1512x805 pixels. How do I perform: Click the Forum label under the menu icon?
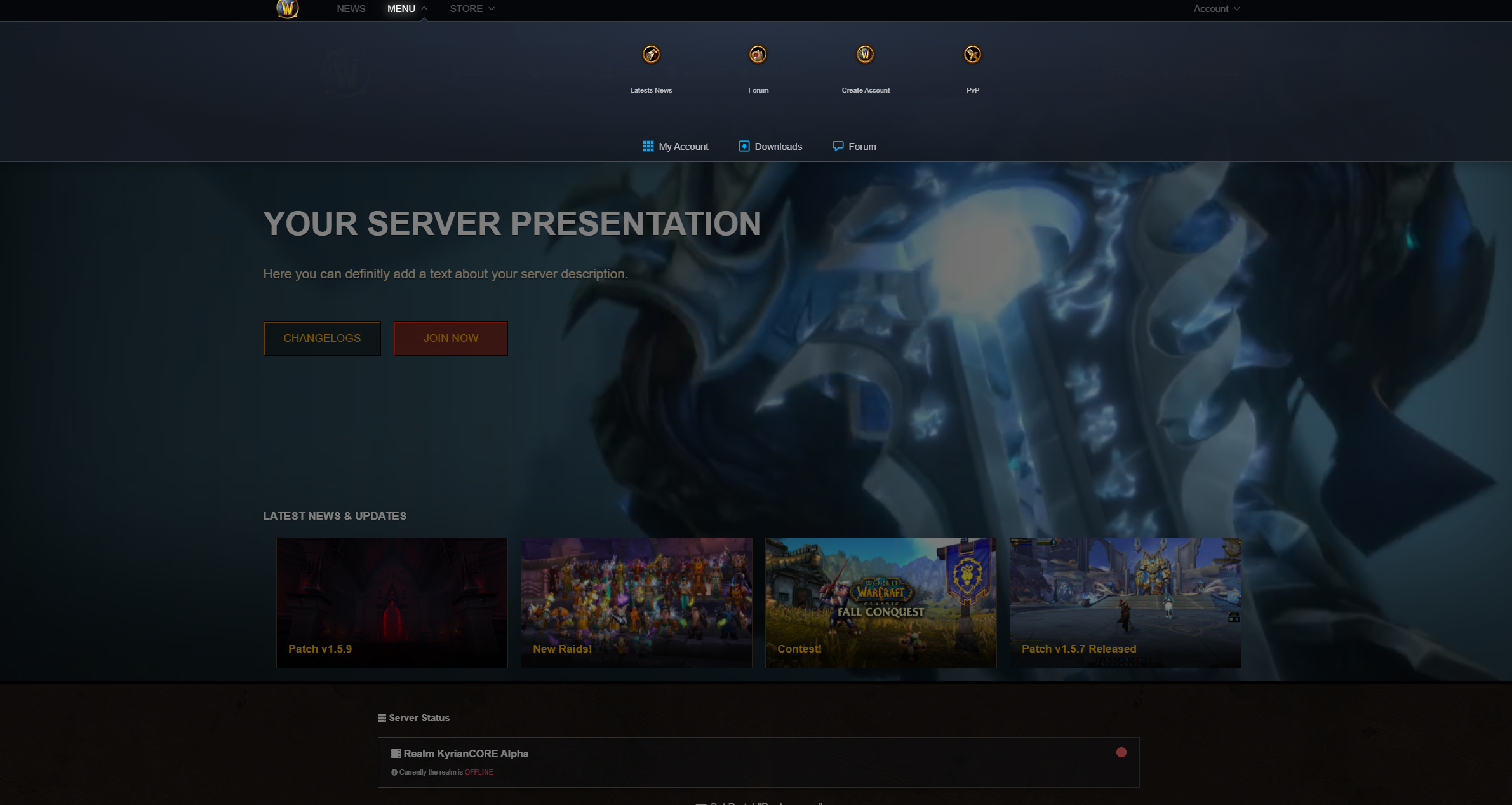758,90
